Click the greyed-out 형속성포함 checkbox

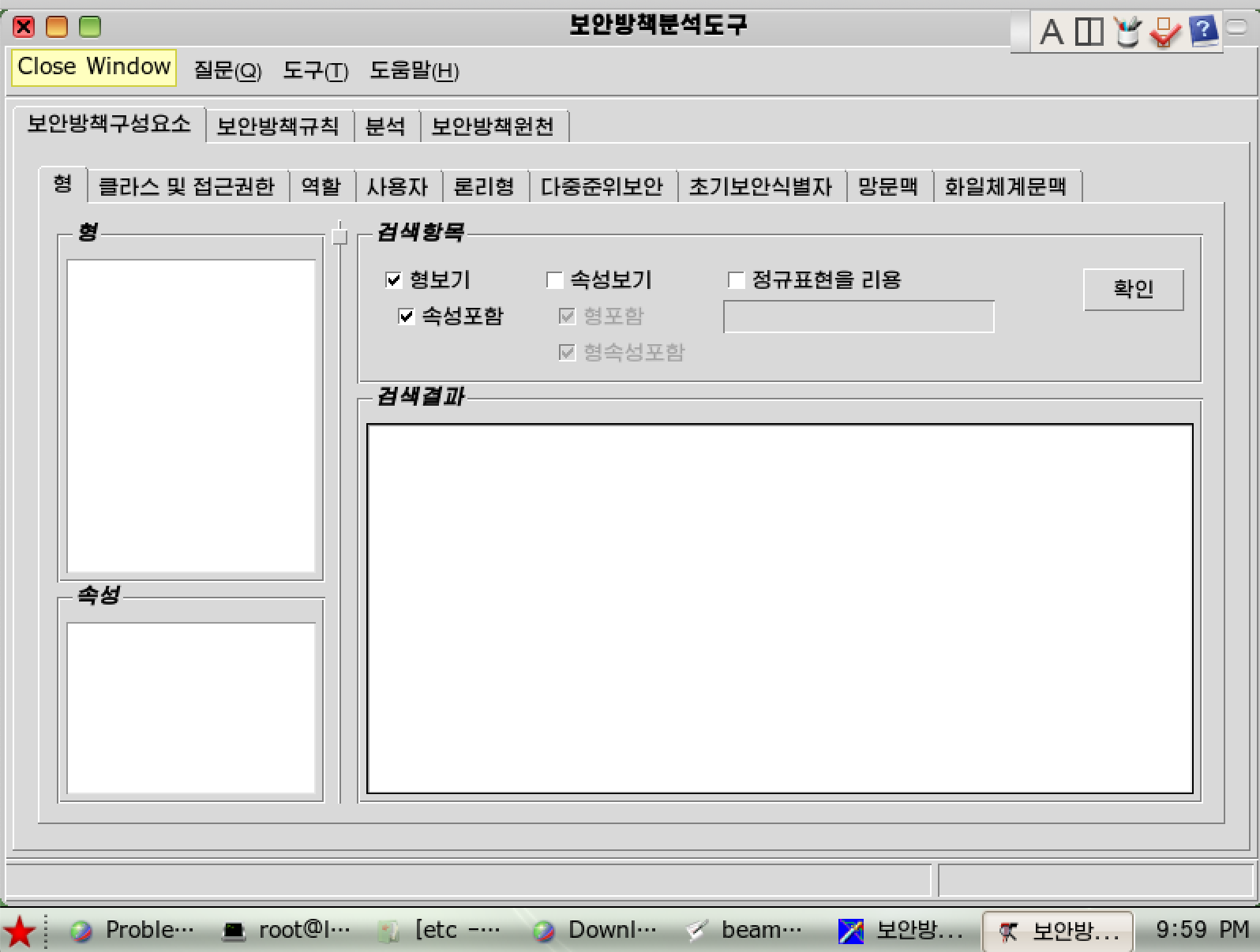pos(566,353)
